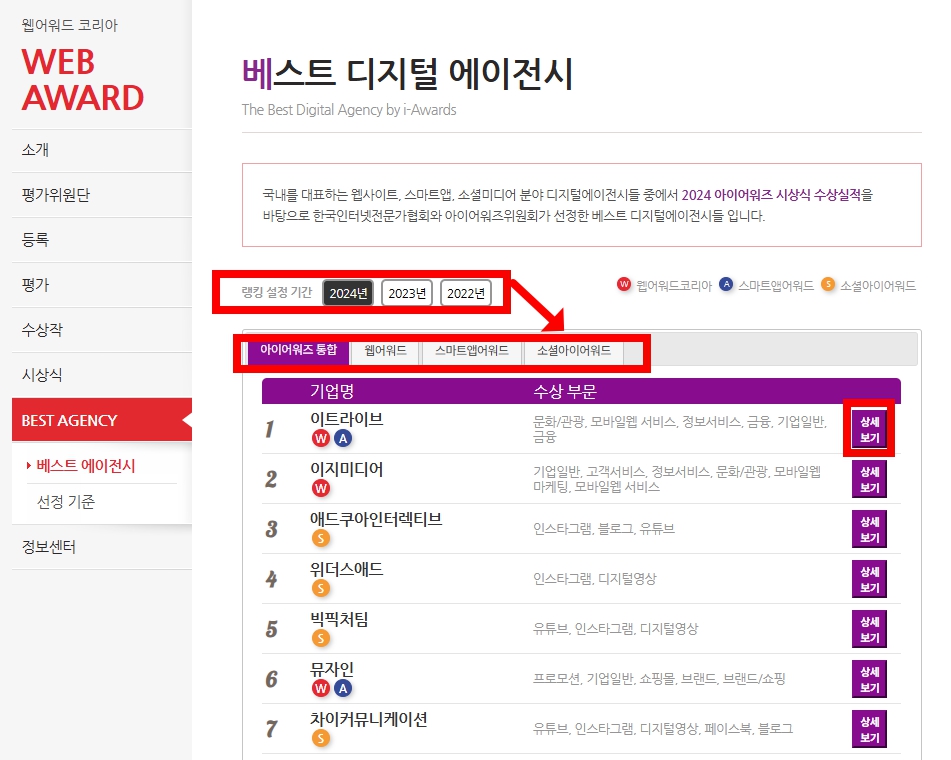Click the 수상 부문 column header
The width and height of the screenshot is (951, 760).
(x=565, y=391)
